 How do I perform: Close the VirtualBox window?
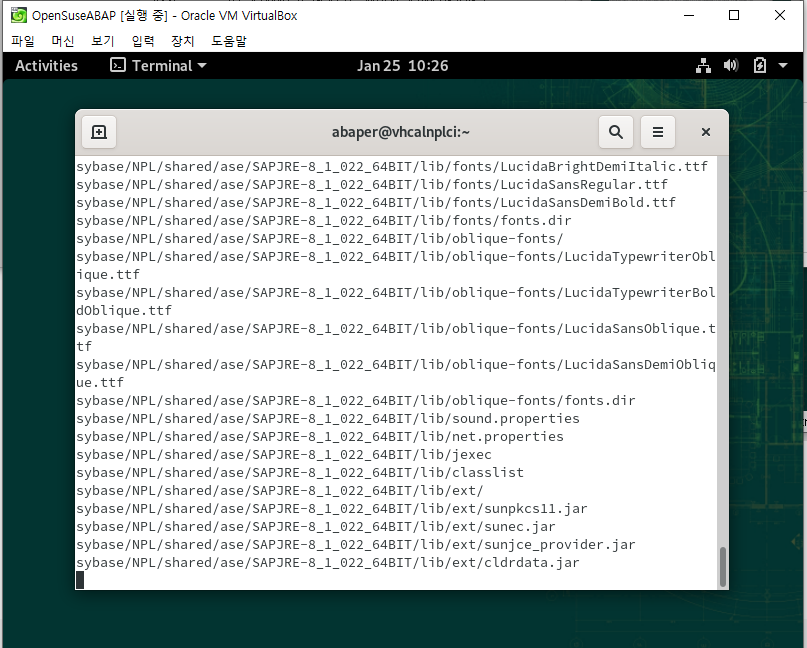coord(780,15)
